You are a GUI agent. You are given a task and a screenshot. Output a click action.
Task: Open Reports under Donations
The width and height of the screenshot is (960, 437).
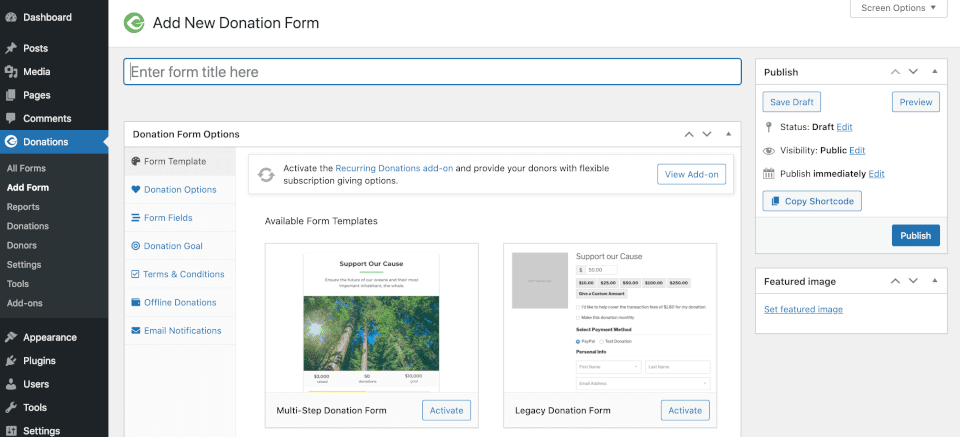click(x=23, y=207)
